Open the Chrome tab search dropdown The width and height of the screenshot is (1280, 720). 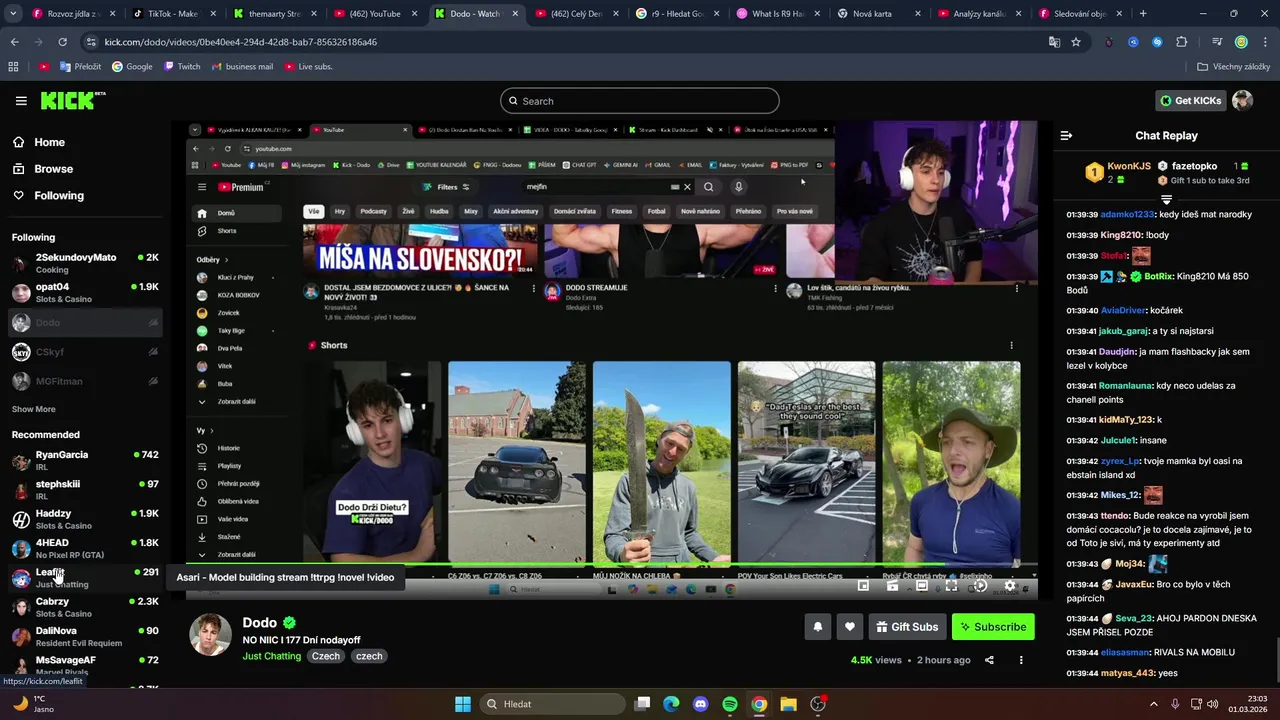13,14
